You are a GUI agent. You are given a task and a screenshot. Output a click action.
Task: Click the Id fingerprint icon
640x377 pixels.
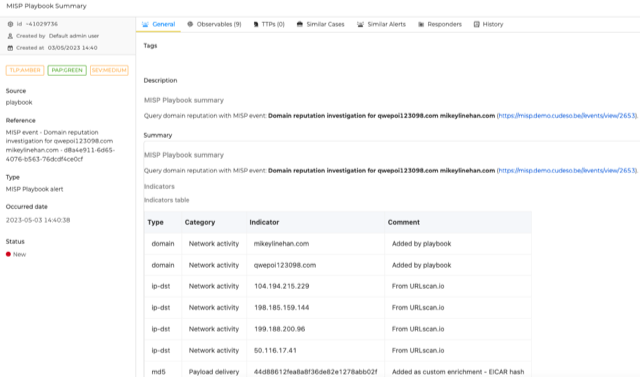click(x=10, y=24)
